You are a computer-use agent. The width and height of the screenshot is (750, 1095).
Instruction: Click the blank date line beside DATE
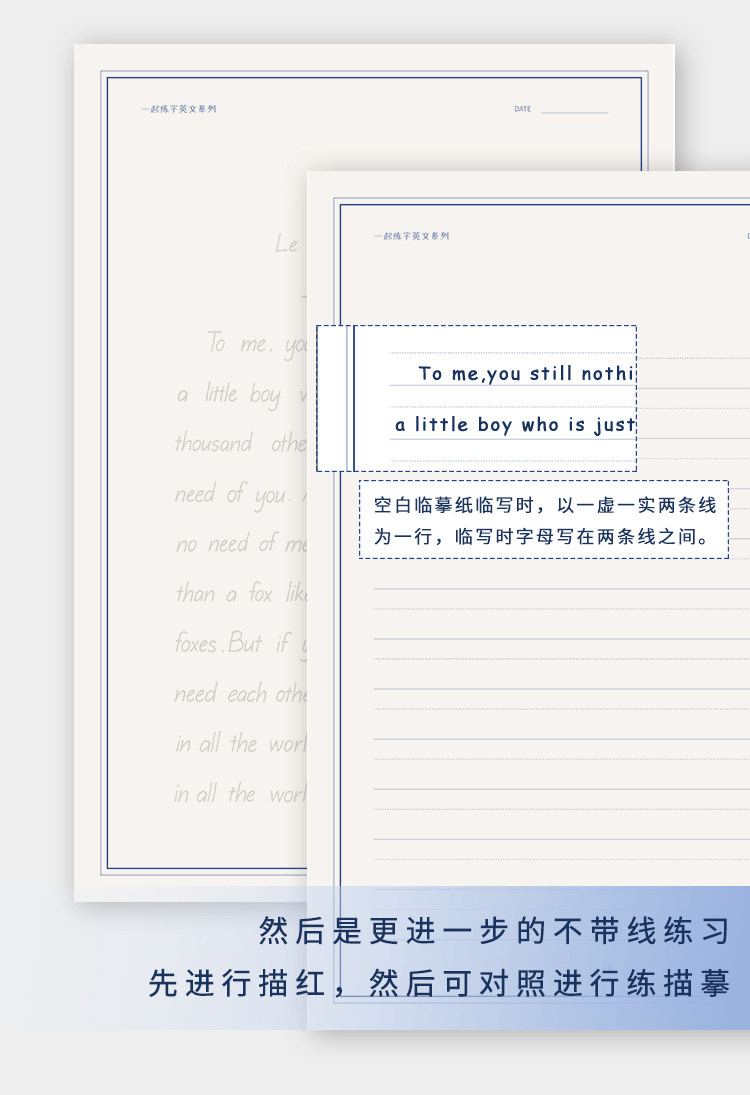click(574, 112)
